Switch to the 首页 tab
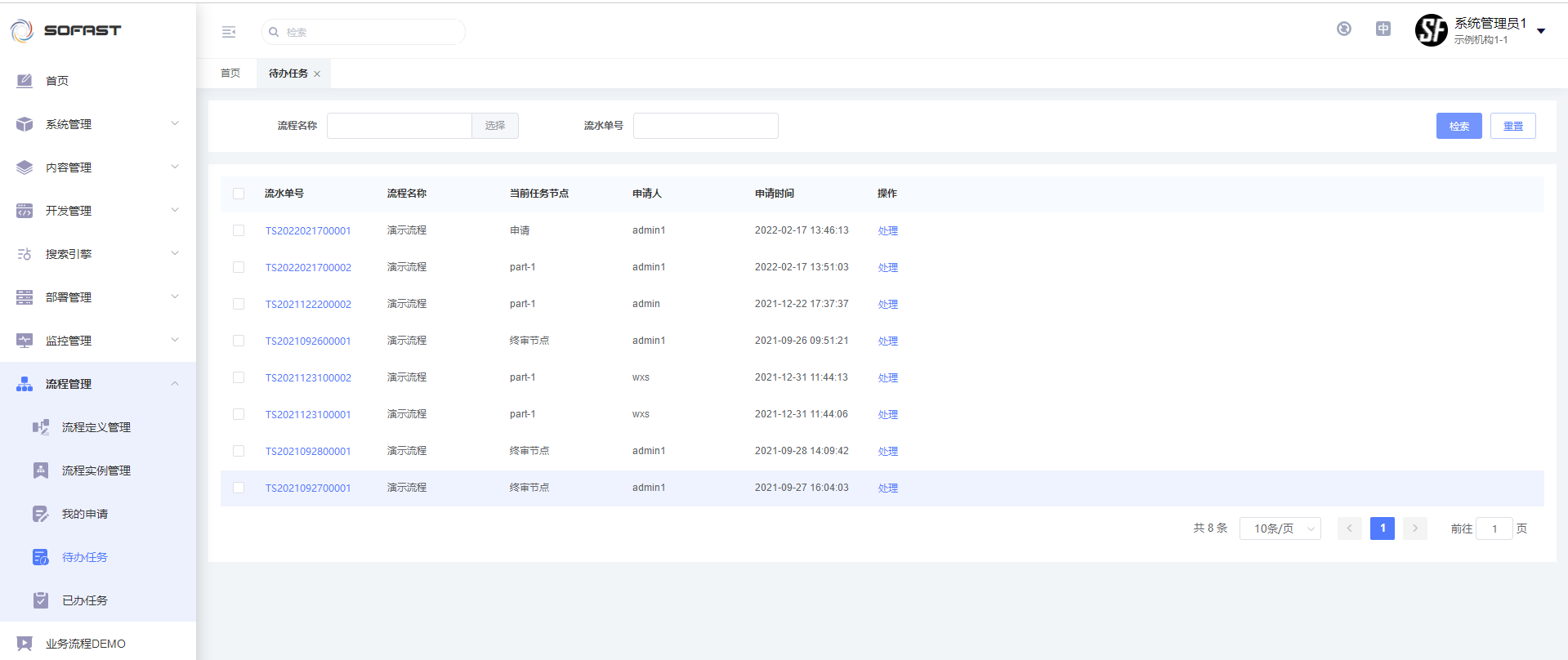This screenshot has height=660, width=1568. [230, 74]
